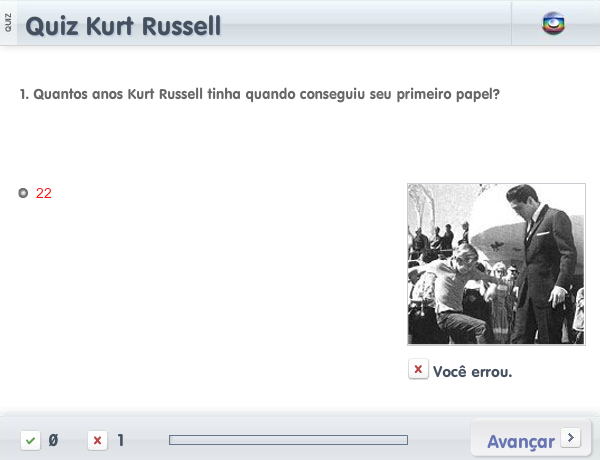Image resolution: width=600 pixels, height=460 pixels.
Task: Click the question one text
Action: tap(260, 94)
